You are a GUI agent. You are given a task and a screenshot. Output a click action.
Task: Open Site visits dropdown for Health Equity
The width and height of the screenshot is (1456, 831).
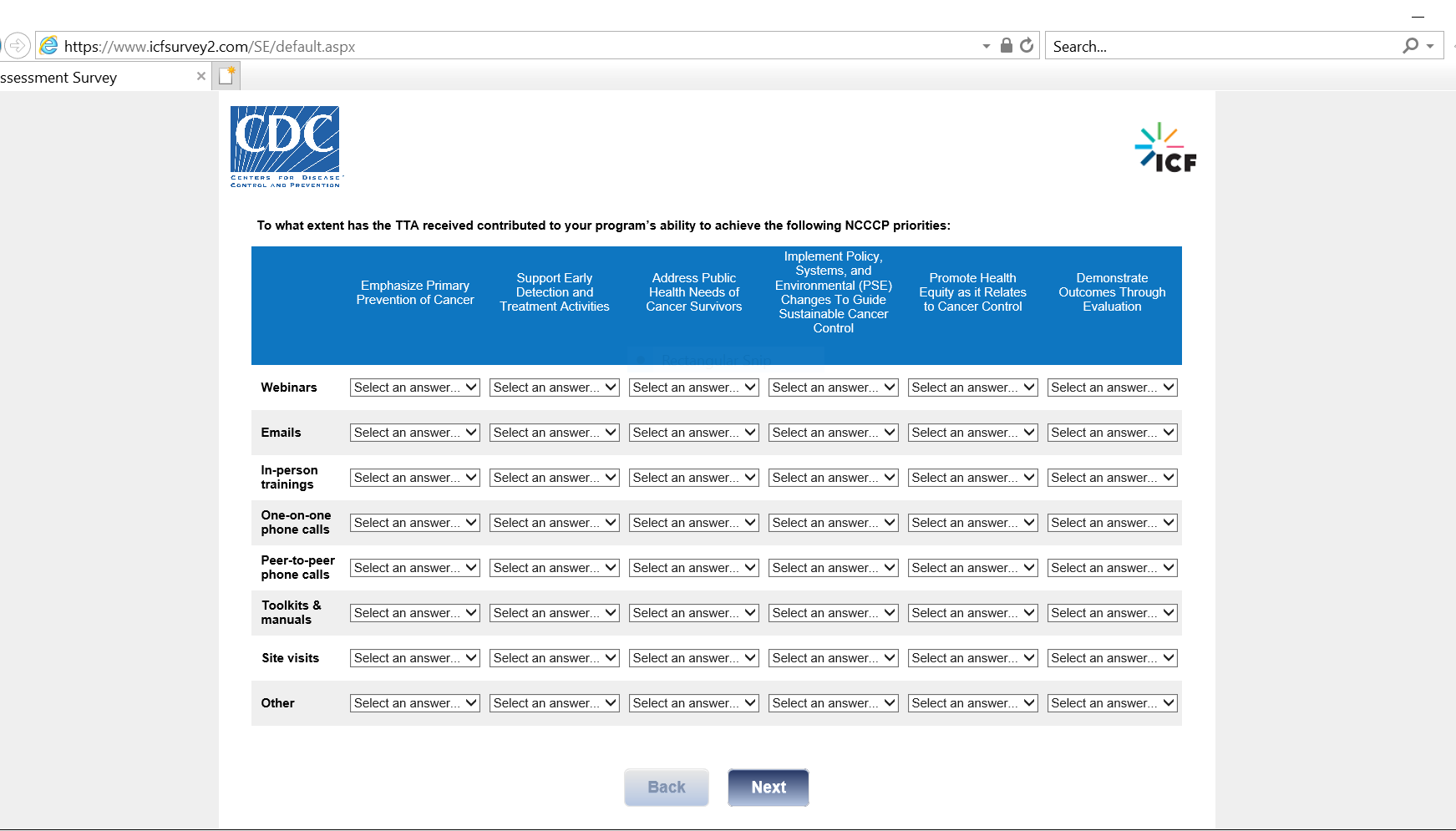[973, 658]
